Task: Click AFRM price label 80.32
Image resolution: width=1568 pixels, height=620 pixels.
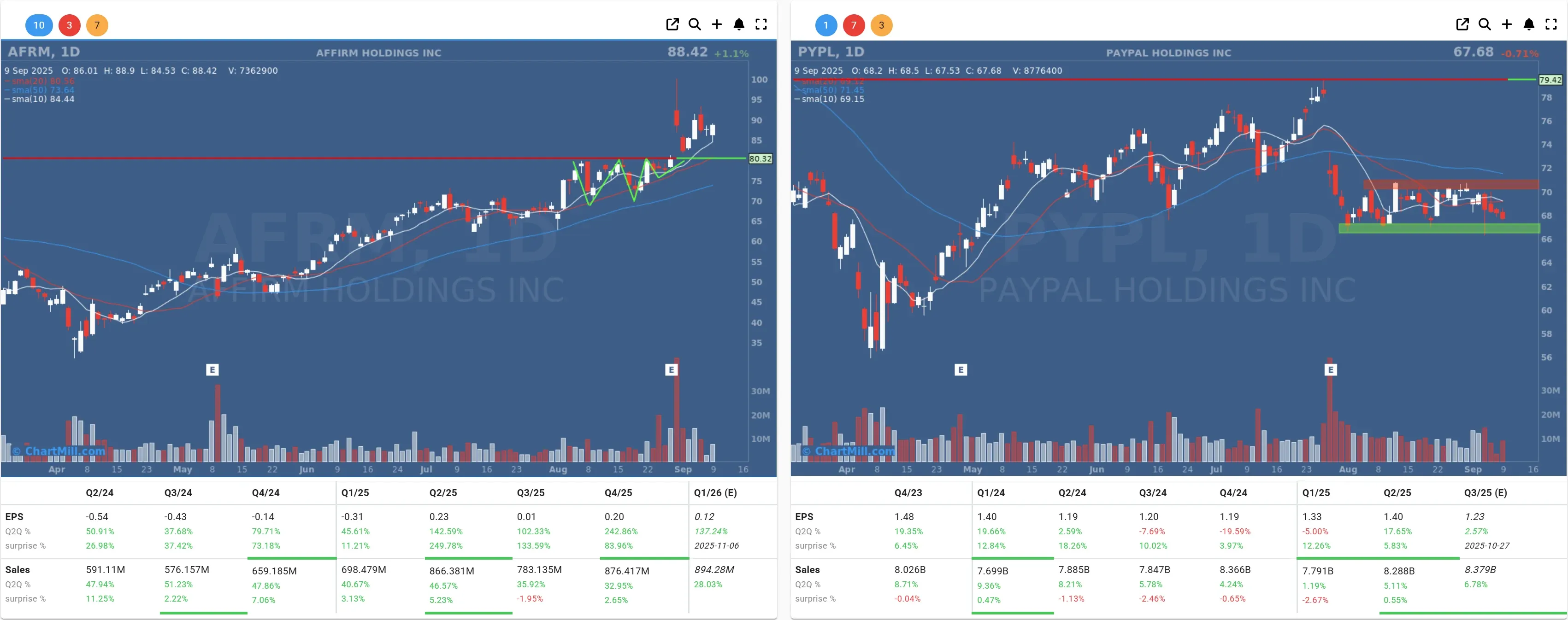Action: (x=760, y=158)
